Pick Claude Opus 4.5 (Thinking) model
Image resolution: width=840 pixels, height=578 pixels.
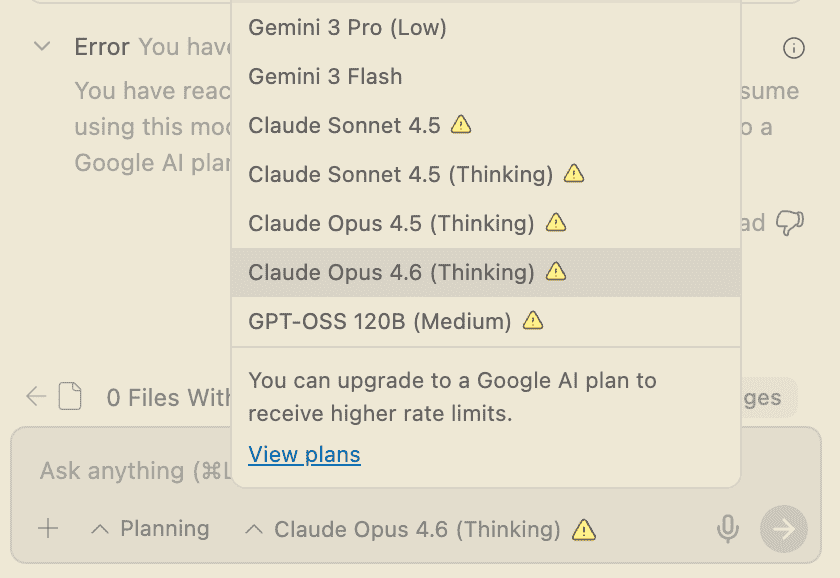coord(391,223)
